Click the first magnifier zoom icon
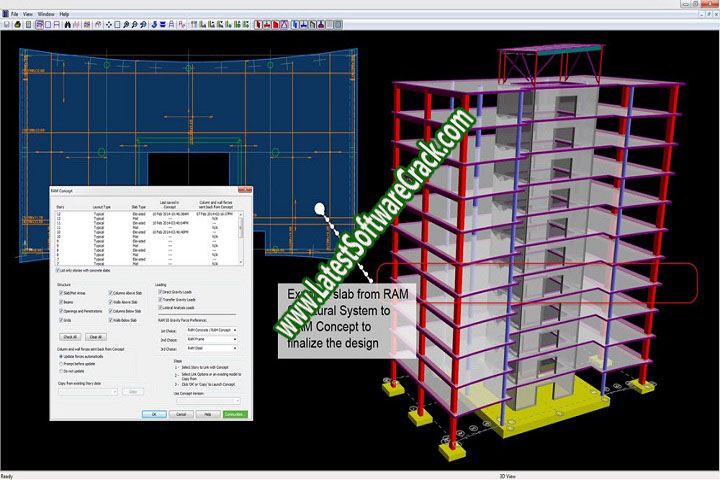 (x=126, y=24)
